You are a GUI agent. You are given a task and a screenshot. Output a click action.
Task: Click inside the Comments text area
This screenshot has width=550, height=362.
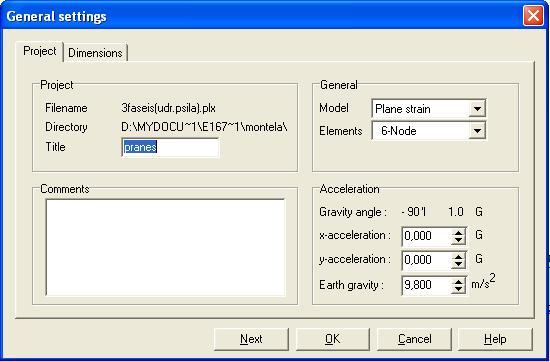[165, 248]
